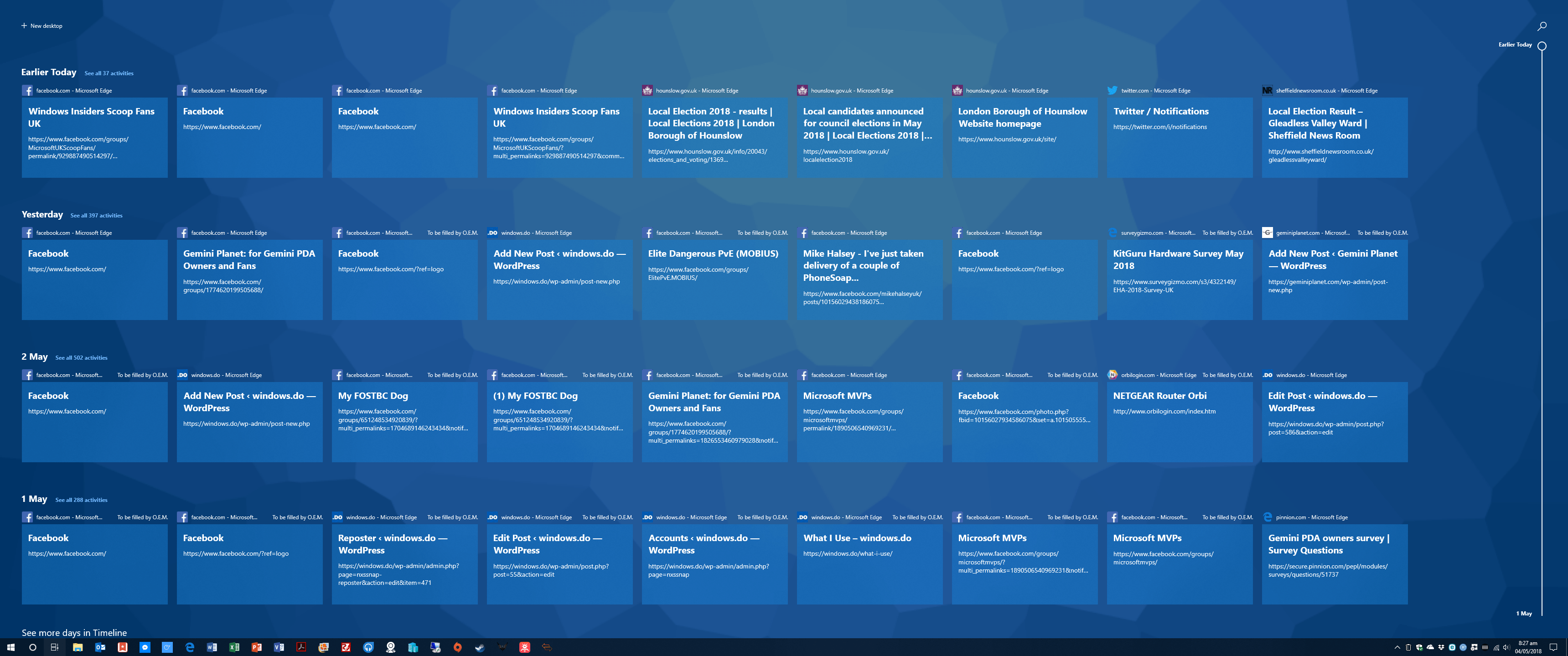Toggle Task View in the taskbar
Image resolution: width=1568 pixels, height=656 pixels.
click(55, 647)
